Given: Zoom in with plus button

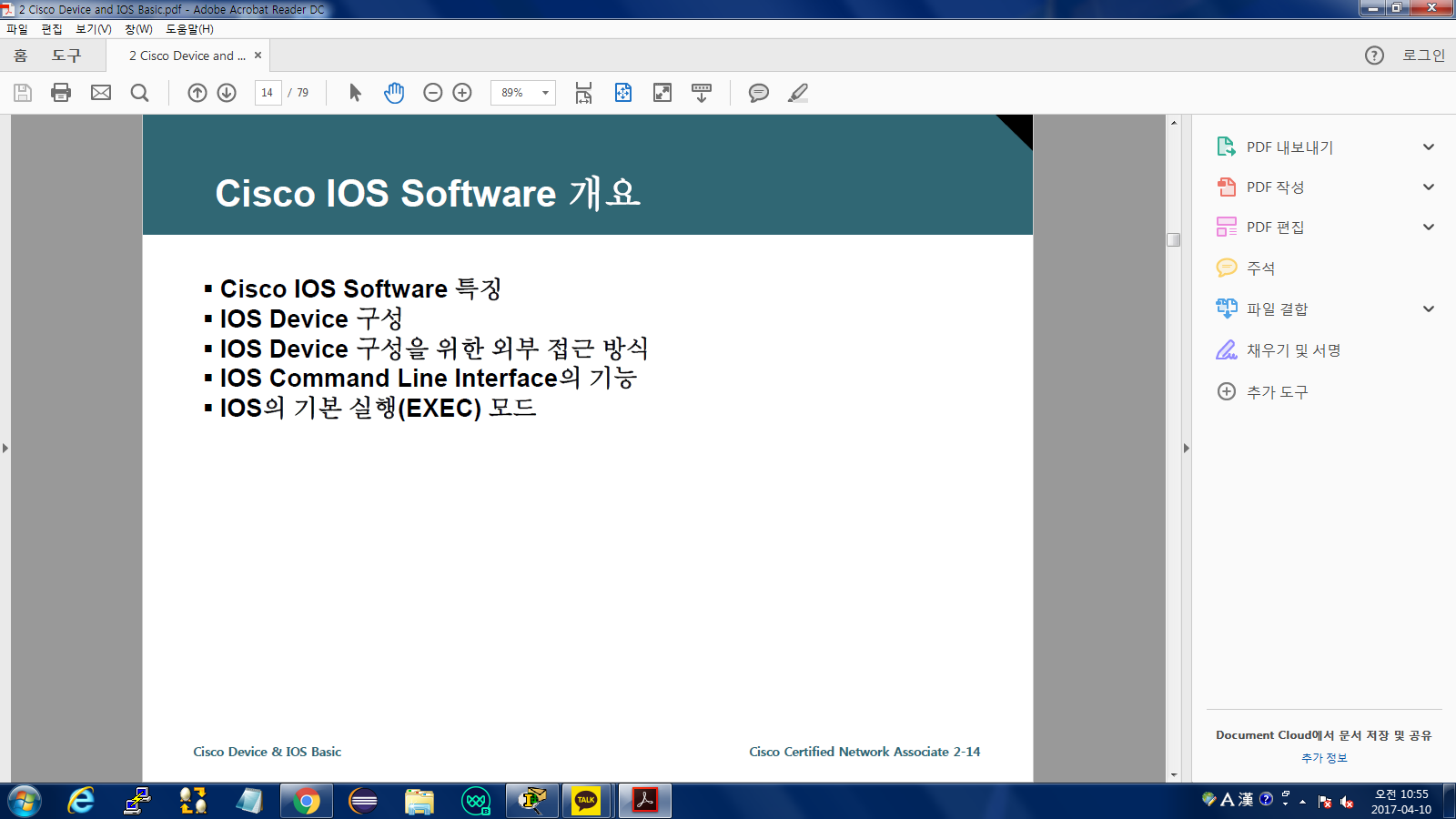Looking at the screenshot, I should 462,93.
